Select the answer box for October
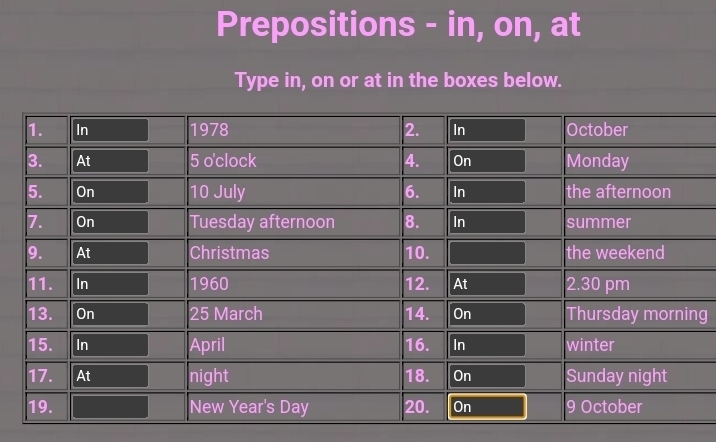Screen dimensions: 716x442 coord(487,130)
